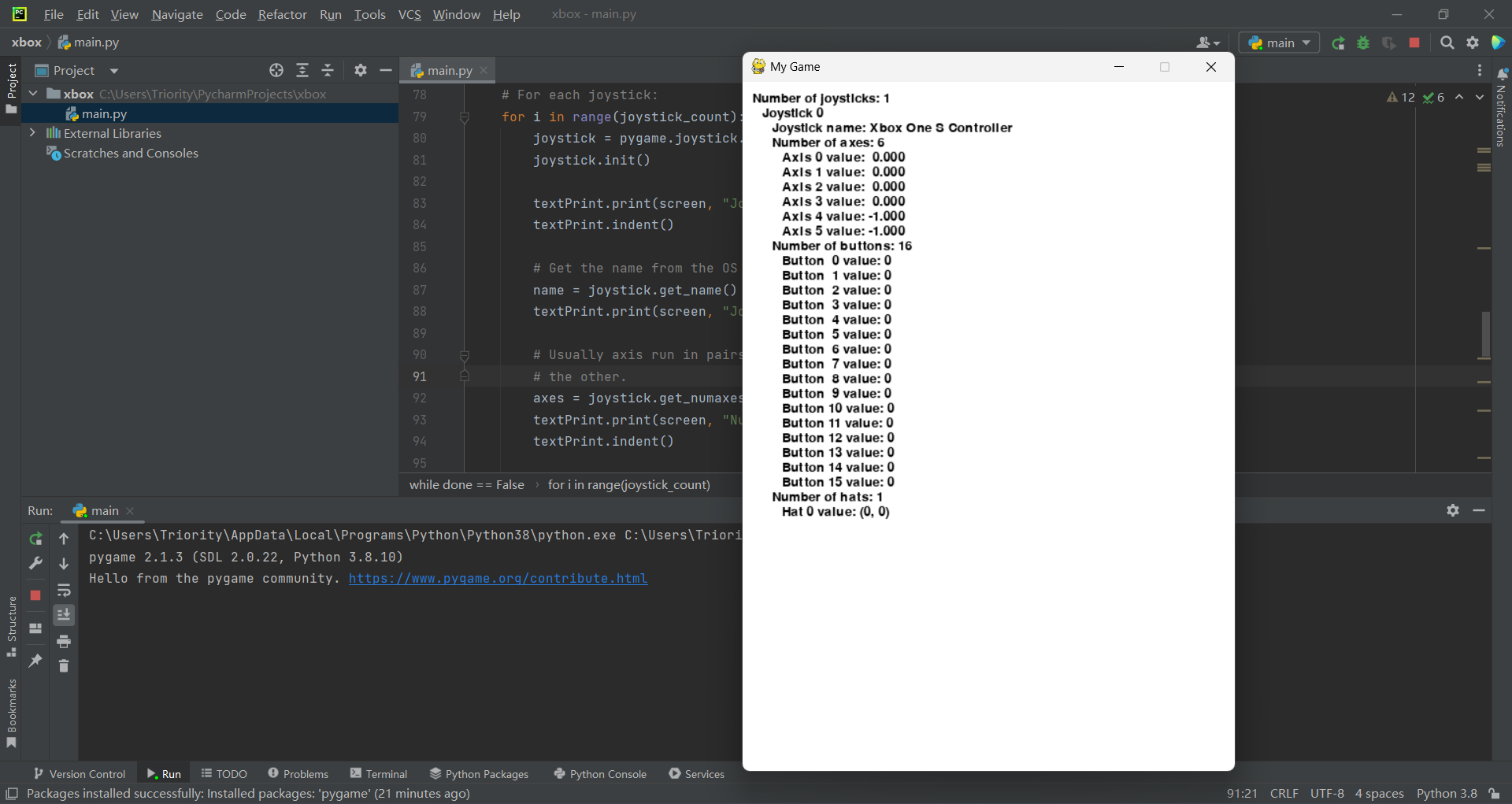Toggle pin tab icon in Run panel
The width and height of the screenshot is (1512, 804).
pos(35,661)
